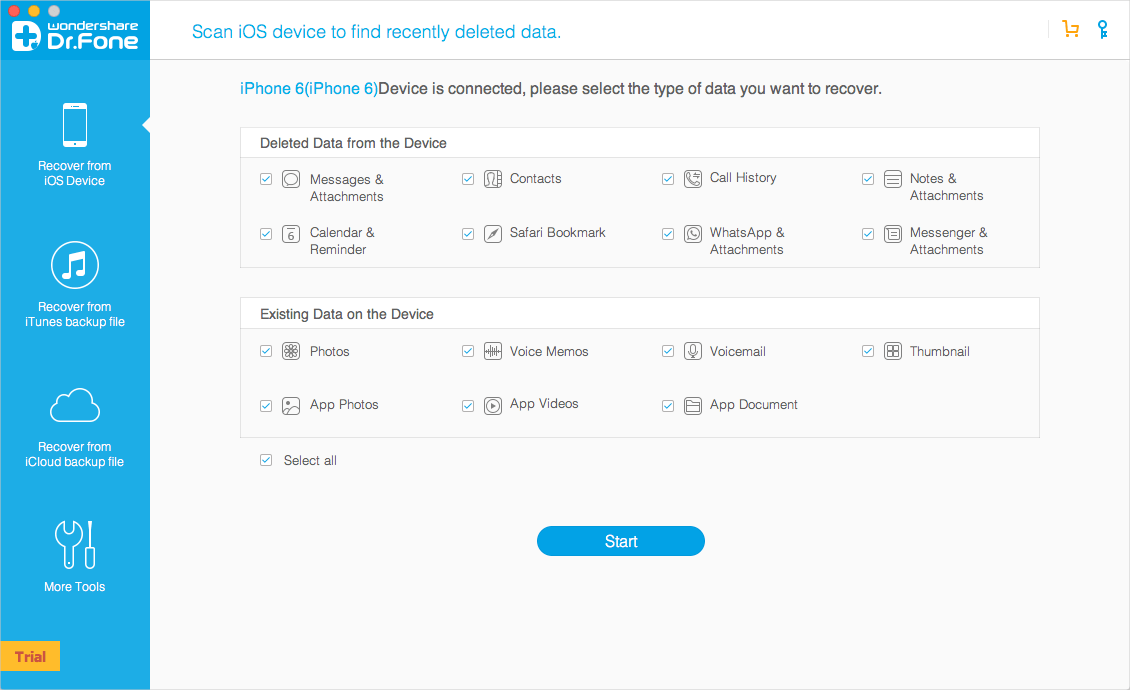Toggle the Contacts checkbox

tap(468, 179)
